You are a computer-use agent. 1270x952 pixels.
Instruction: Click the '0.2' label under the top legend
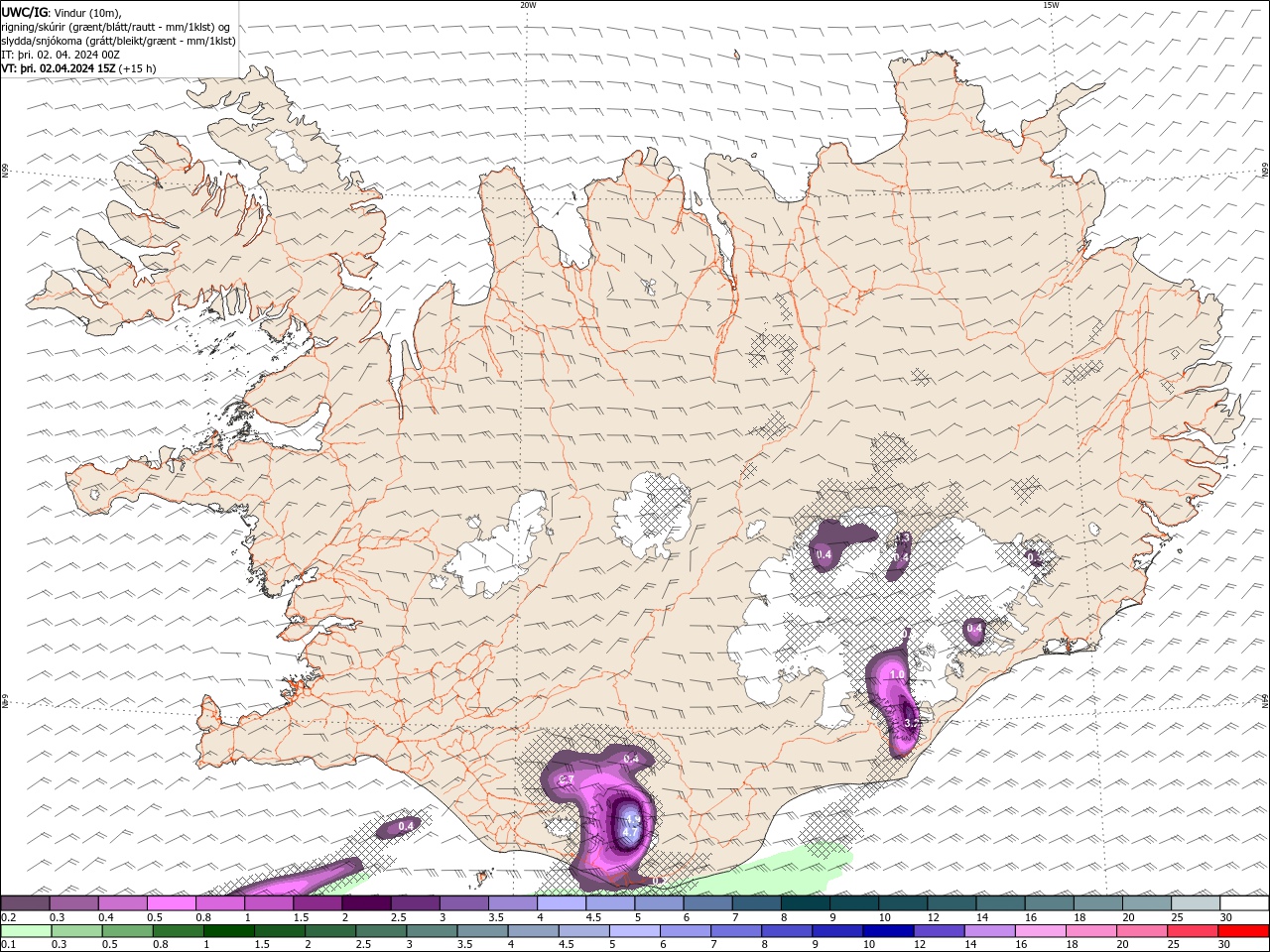[x=8, y=917]
